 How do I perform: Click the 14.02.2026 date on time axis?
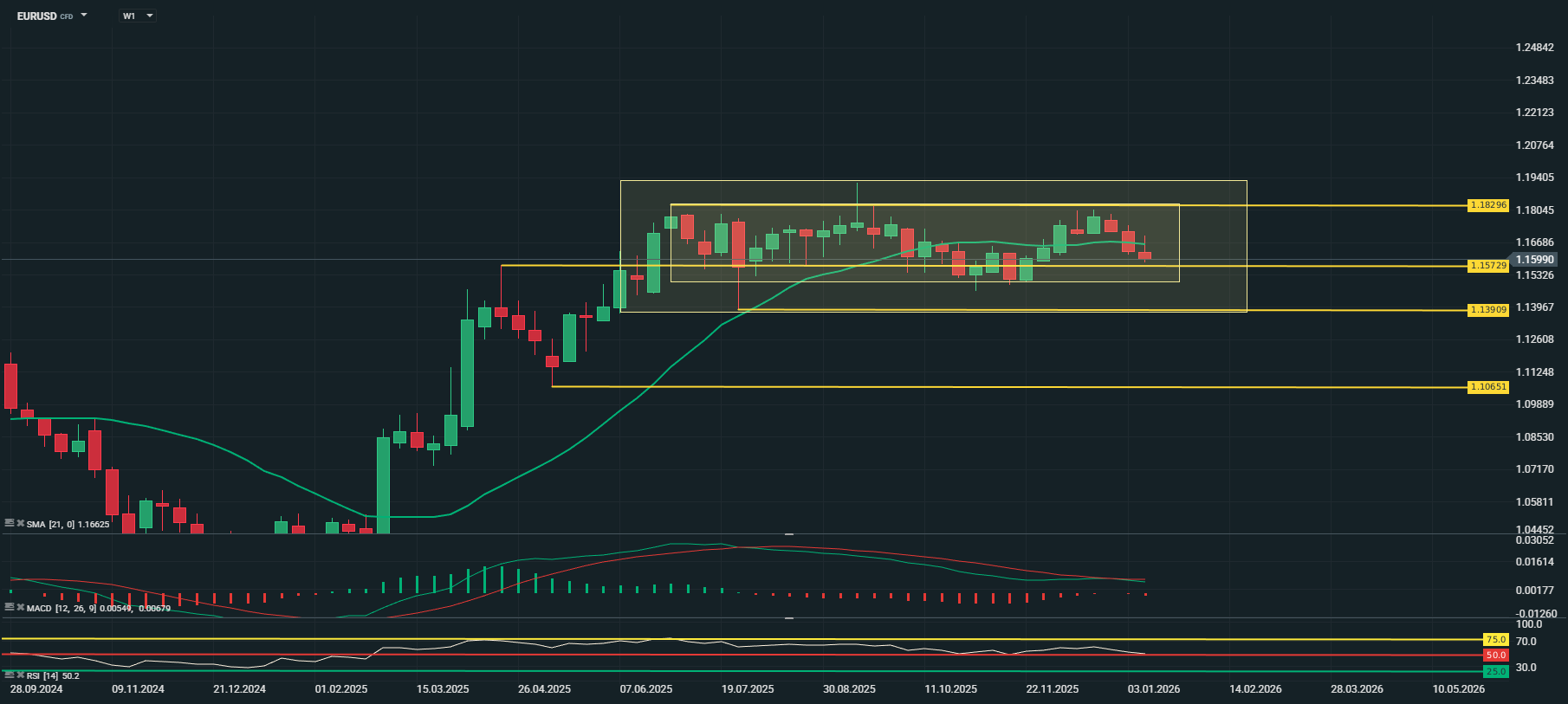pyautogui.click(x=1255, y=689)
